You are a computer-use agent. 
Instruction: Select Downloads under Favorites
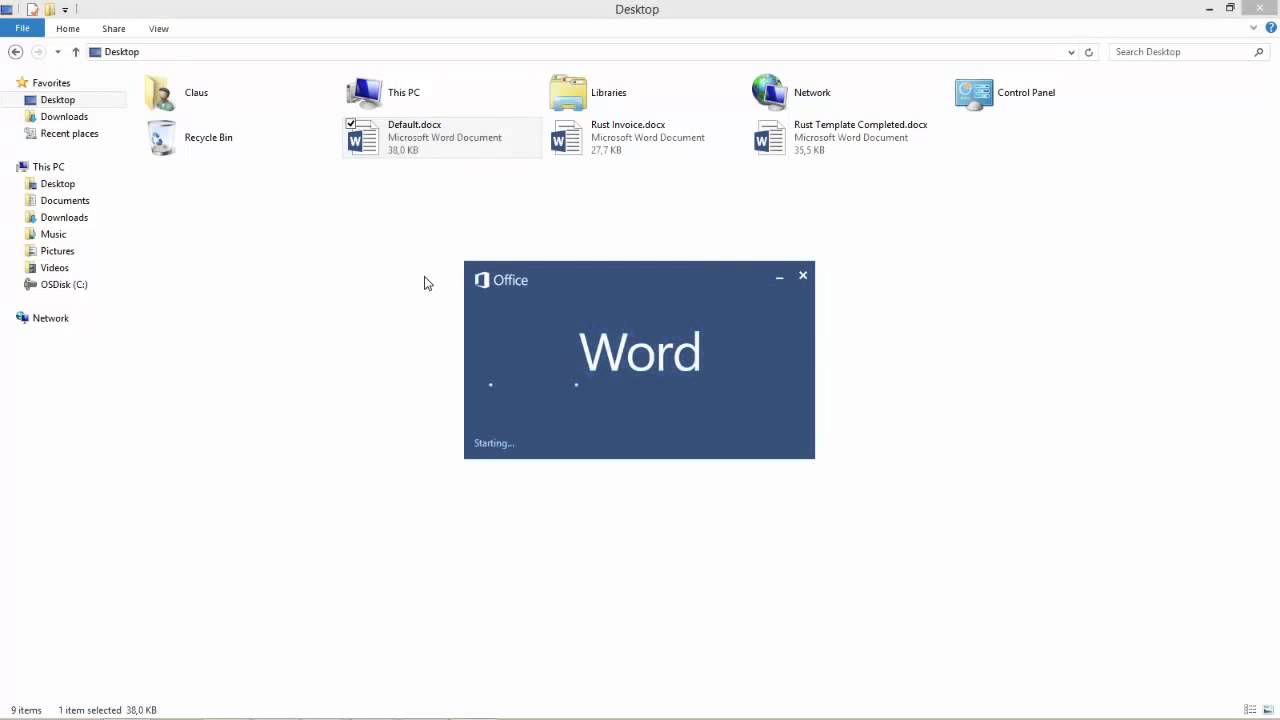(x=64, y=117)
